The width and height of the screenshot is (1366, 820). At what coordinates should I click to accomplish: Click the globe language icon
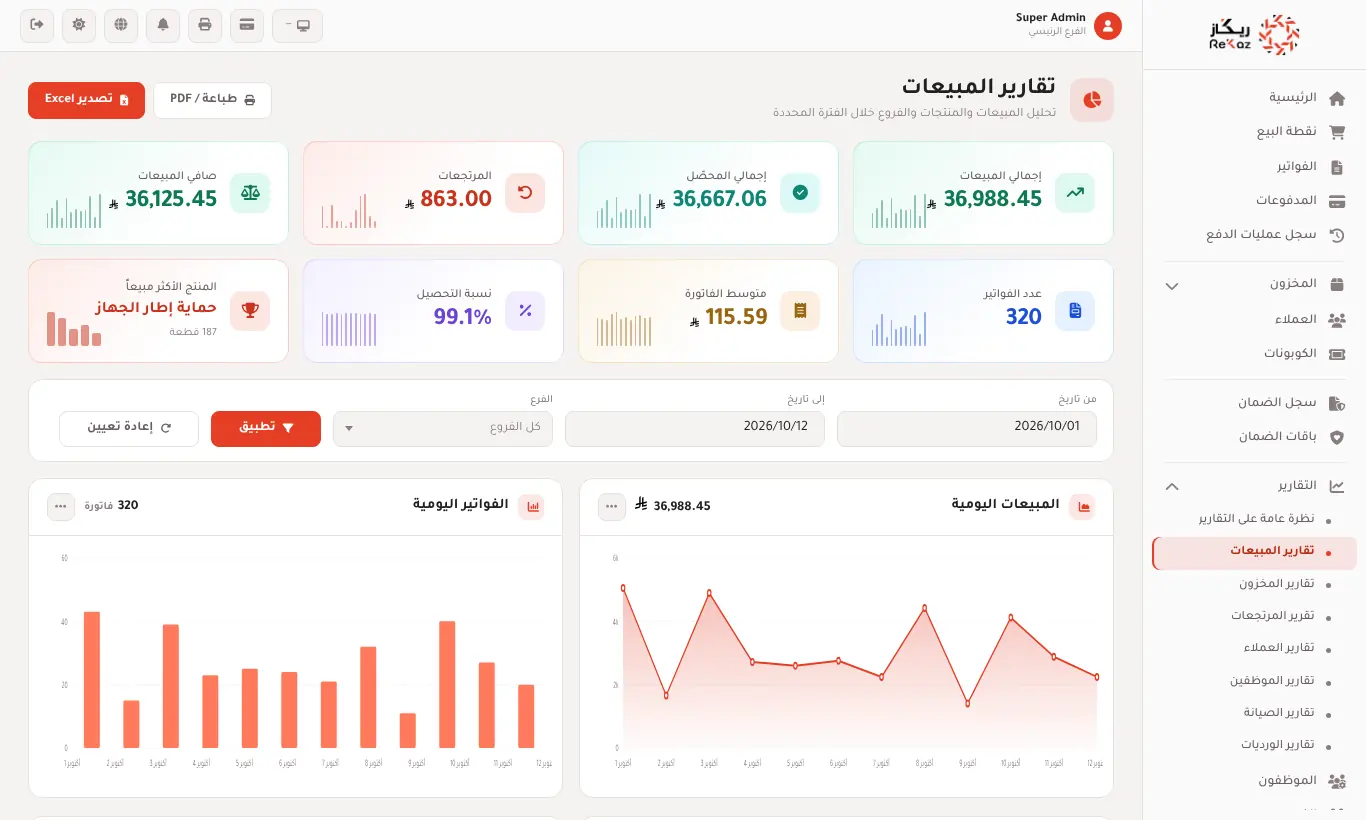(x=121, y=25)
